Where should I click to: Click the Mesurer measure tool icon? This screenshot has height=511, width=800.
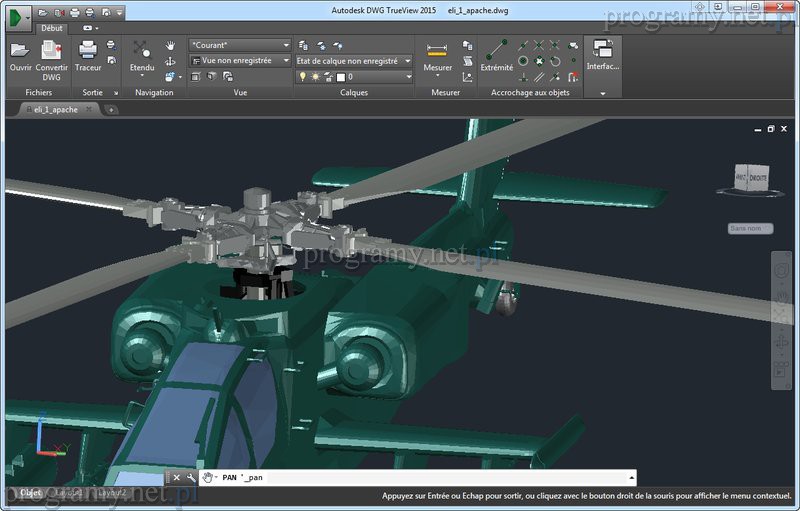point(437,50)
